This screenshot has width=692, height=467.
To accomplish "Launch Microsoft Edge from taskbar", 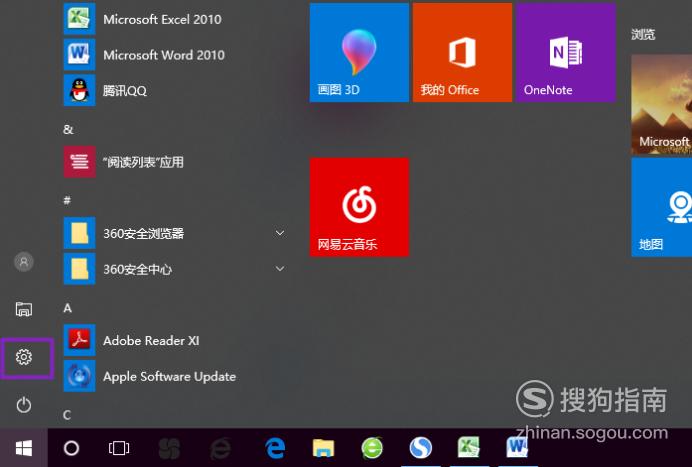I will (x=275, y=448).
